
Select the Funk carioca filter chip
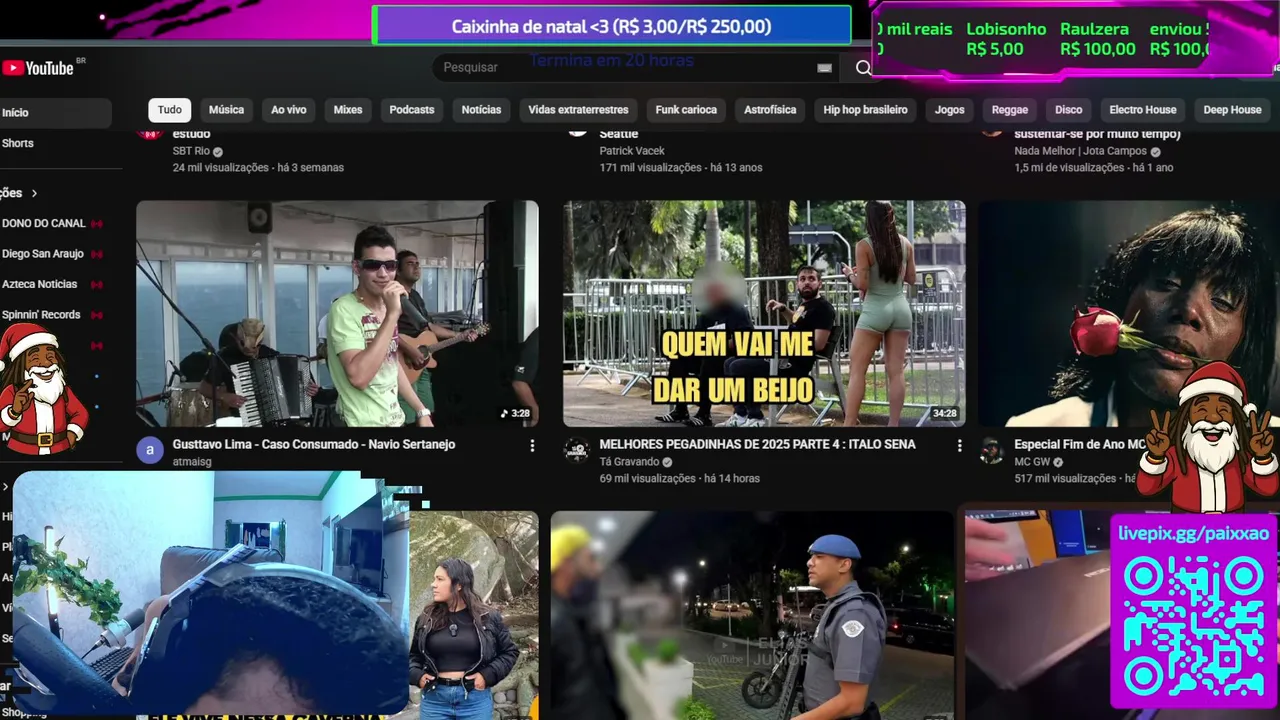tap(686, 110)
